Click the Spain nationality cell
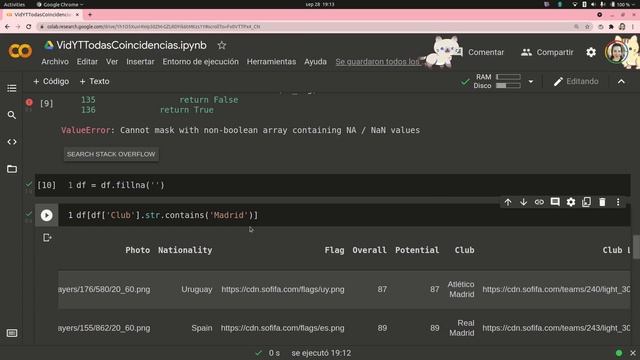 [x=202, y=328]
